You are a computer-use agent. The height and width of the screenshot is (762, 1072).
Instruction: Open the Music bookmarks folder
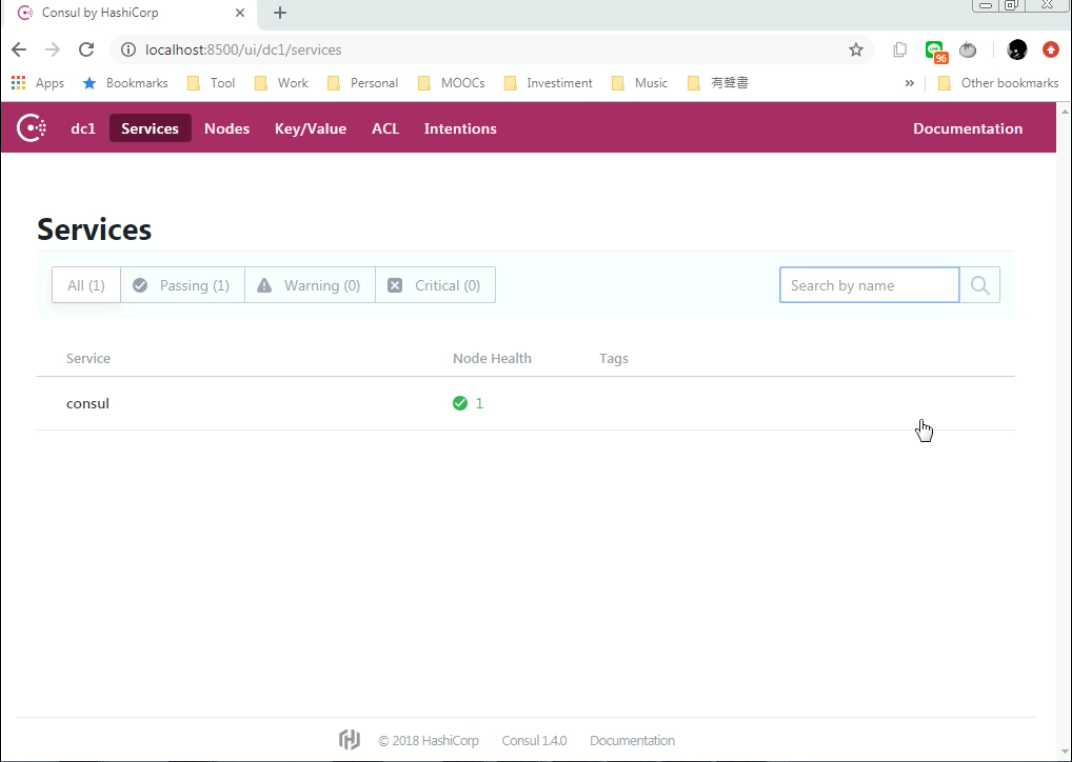pos(639,83)
